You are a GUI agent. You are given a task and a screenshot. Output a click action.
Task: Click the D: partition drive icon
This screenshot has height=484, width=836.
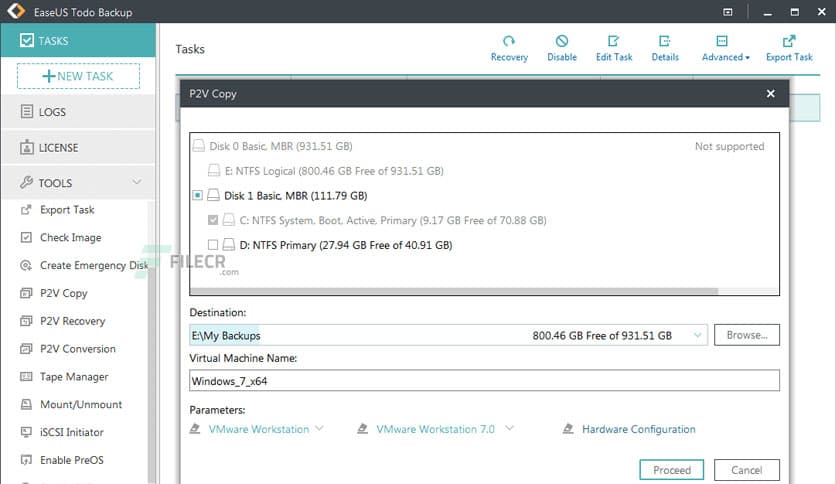(229, 245)
